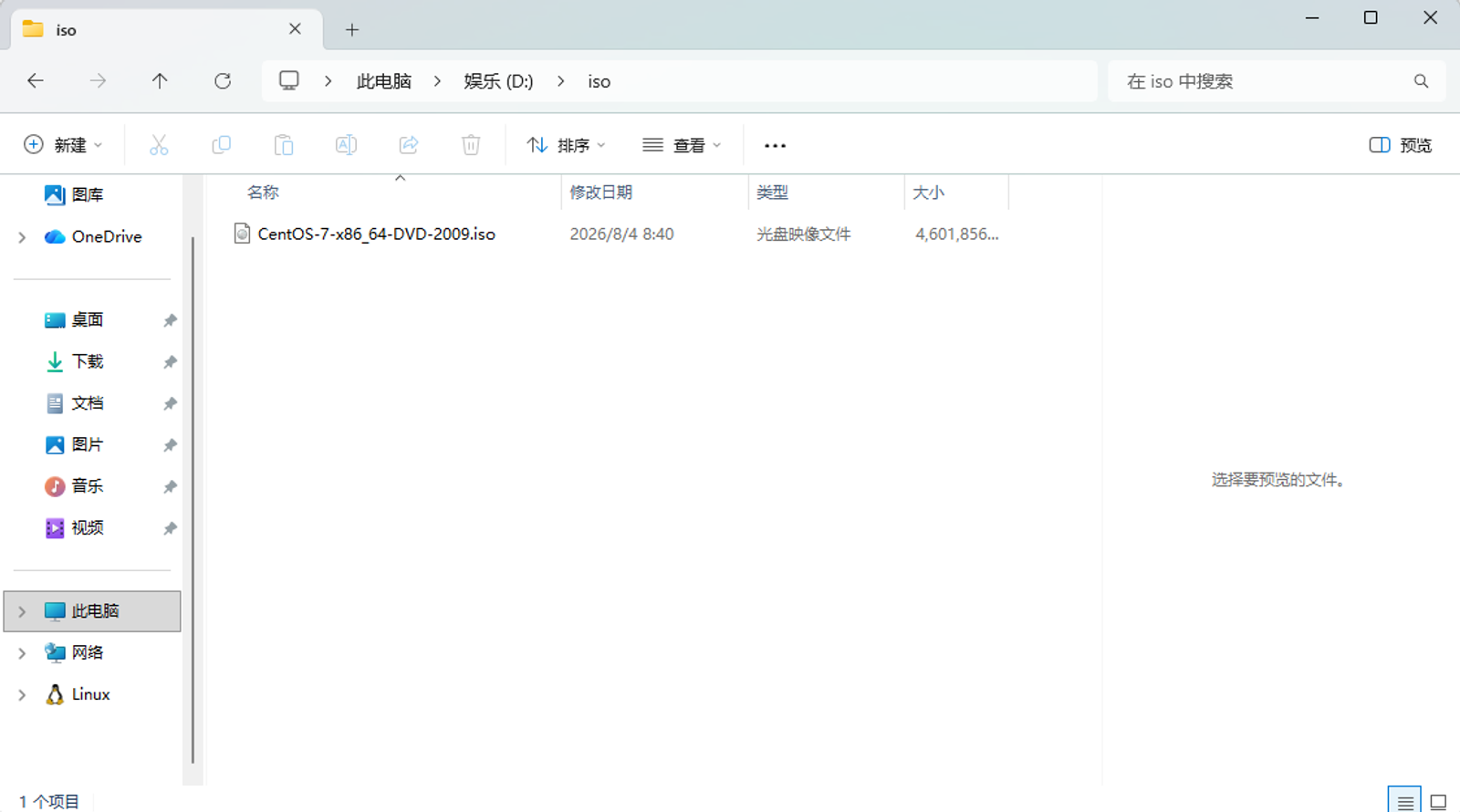Navigate to 娱乐 (D:) in breadcrumb
1460x812 pixels.
pyautogui.click(x=498, y=81)
